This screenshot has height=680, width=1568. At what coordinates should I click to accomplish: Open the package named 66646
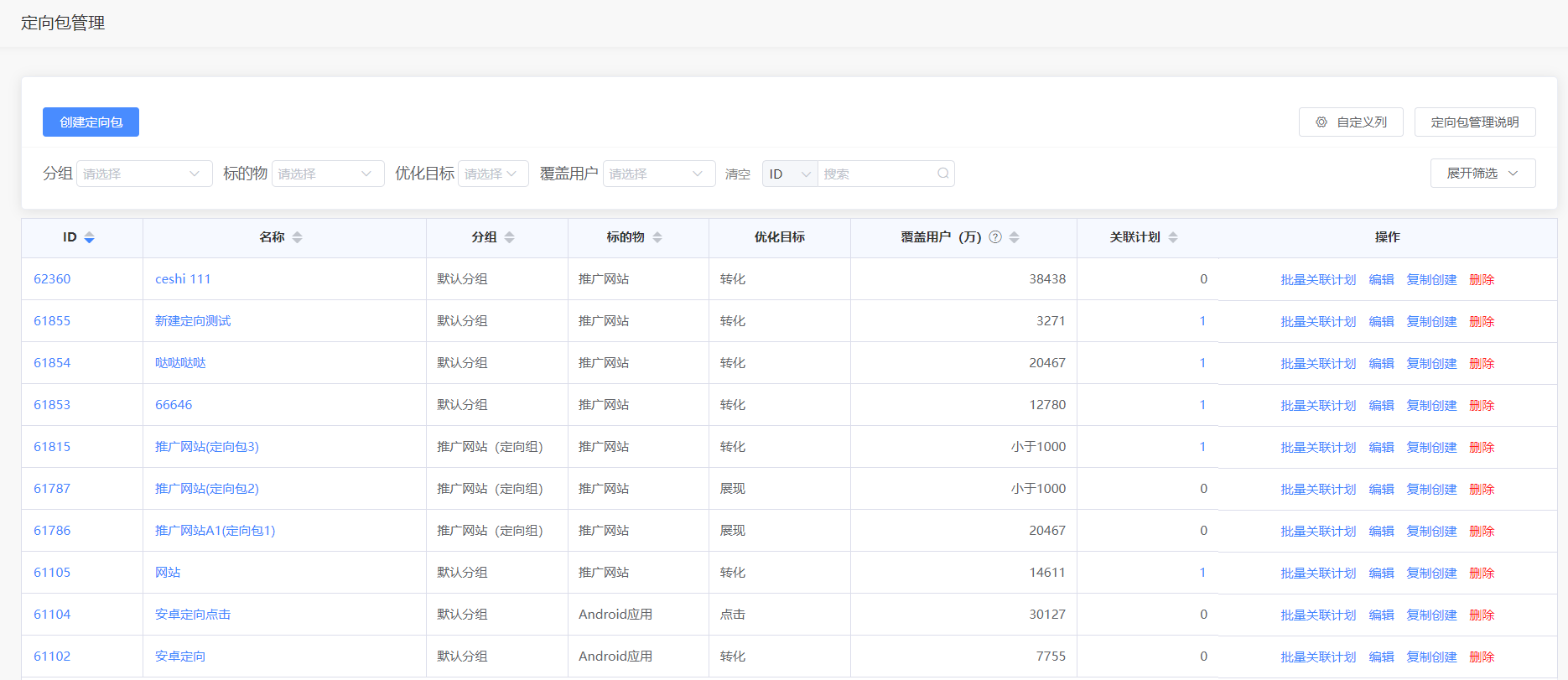174,405
